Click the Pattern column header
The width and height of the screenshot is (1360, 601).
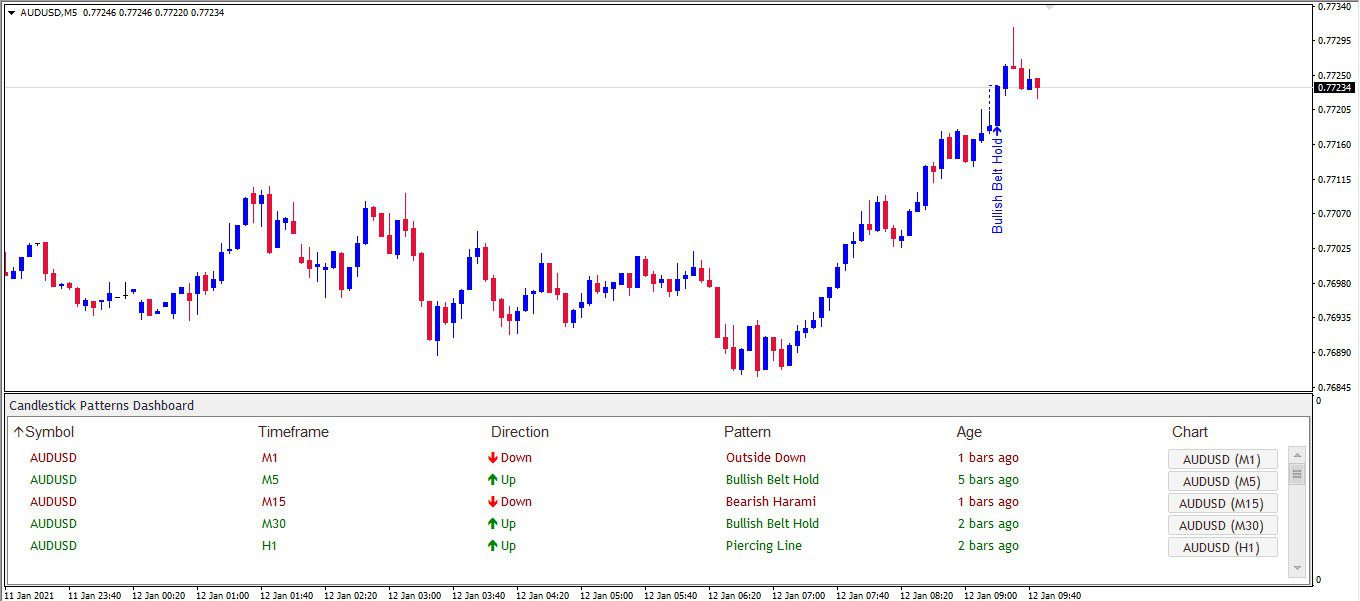point(747,432)
